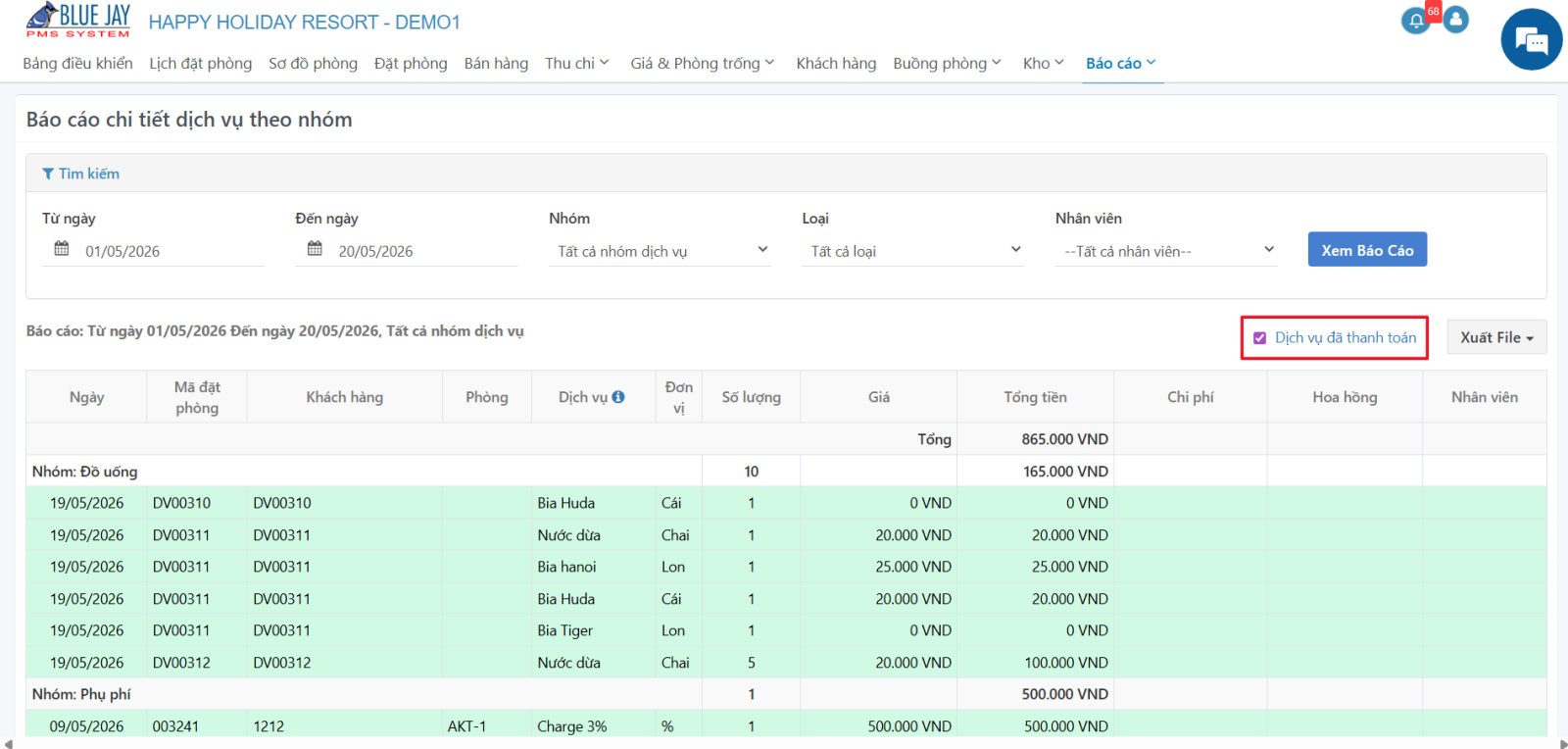Viewport: 1568px width, 749px height.
Task: Open the Báo cáo menu
Action: point(1121,63)
